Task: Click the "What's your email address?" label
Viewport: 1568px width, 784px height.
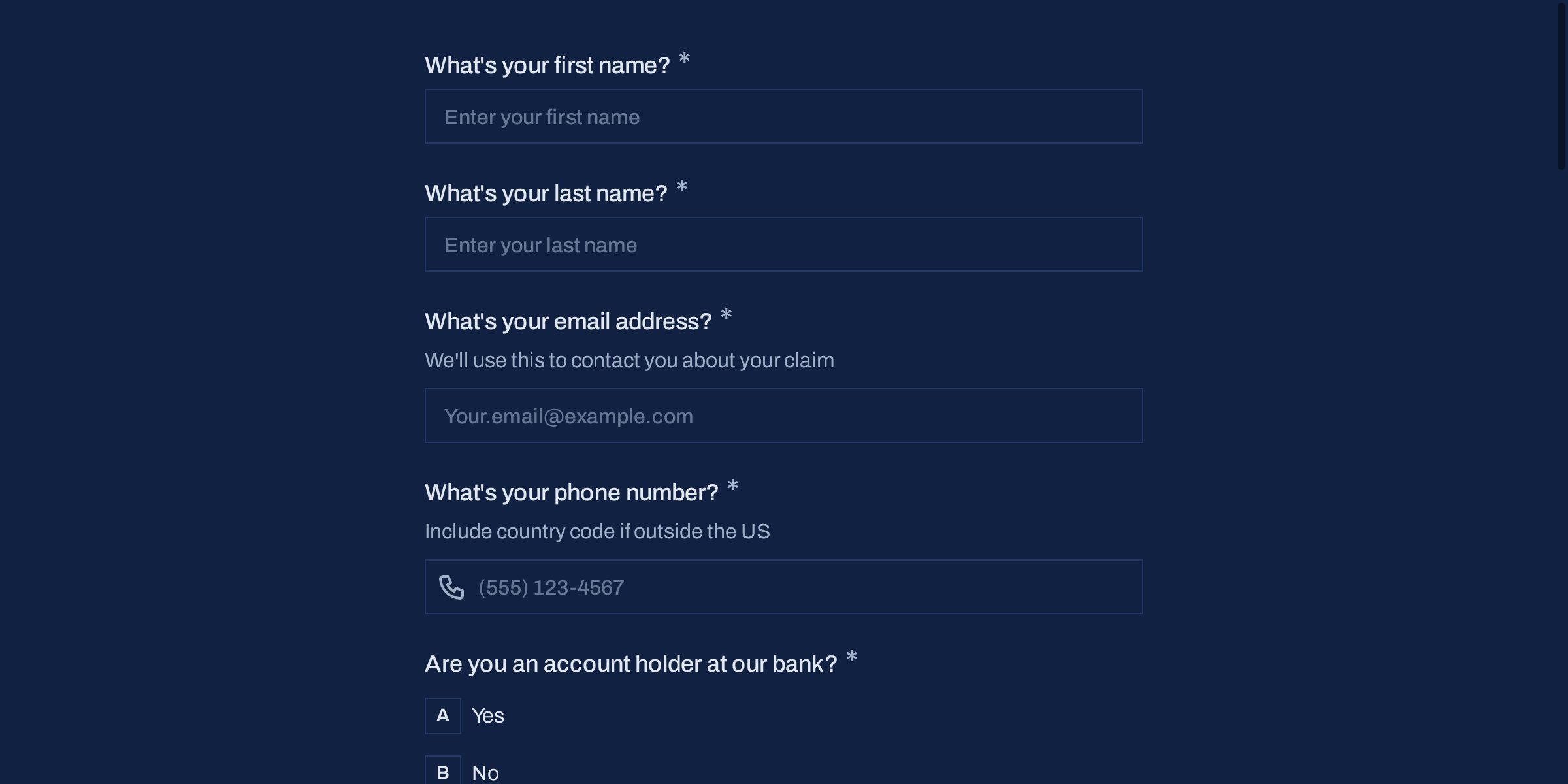Action: pos(568,321)
